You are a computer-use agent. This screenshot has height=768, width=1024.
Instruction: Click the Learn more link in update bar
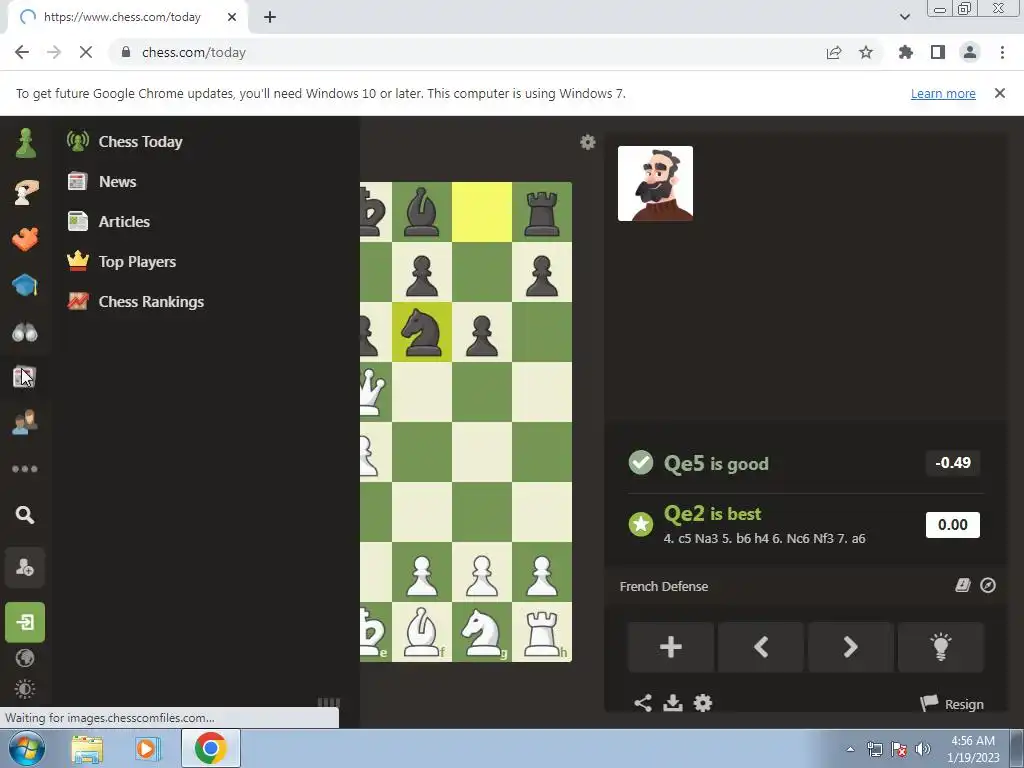point(943,93)
